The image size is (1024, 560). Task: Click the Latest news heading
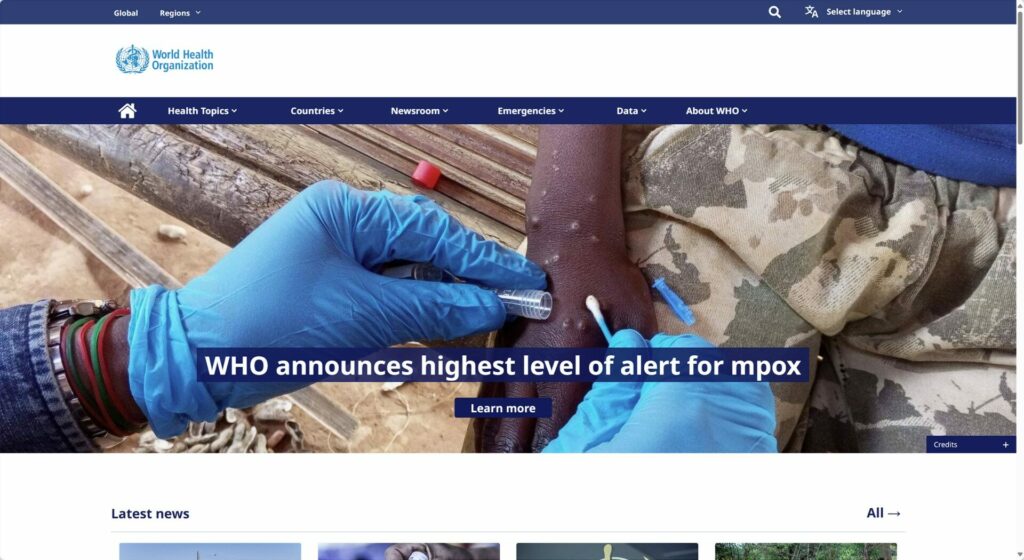pos(150,514)
